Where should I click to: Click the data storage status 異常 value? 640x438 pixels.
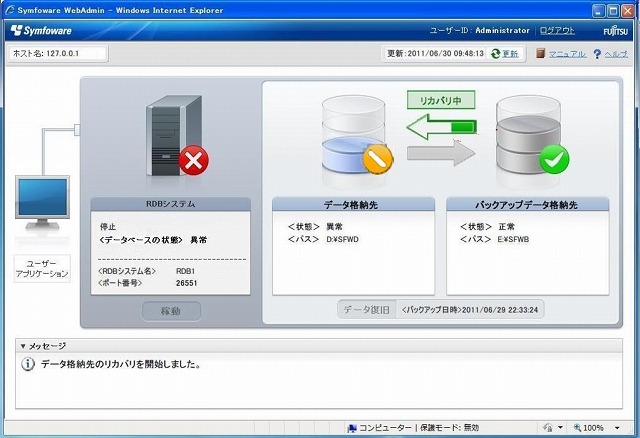tap(334, 227)
